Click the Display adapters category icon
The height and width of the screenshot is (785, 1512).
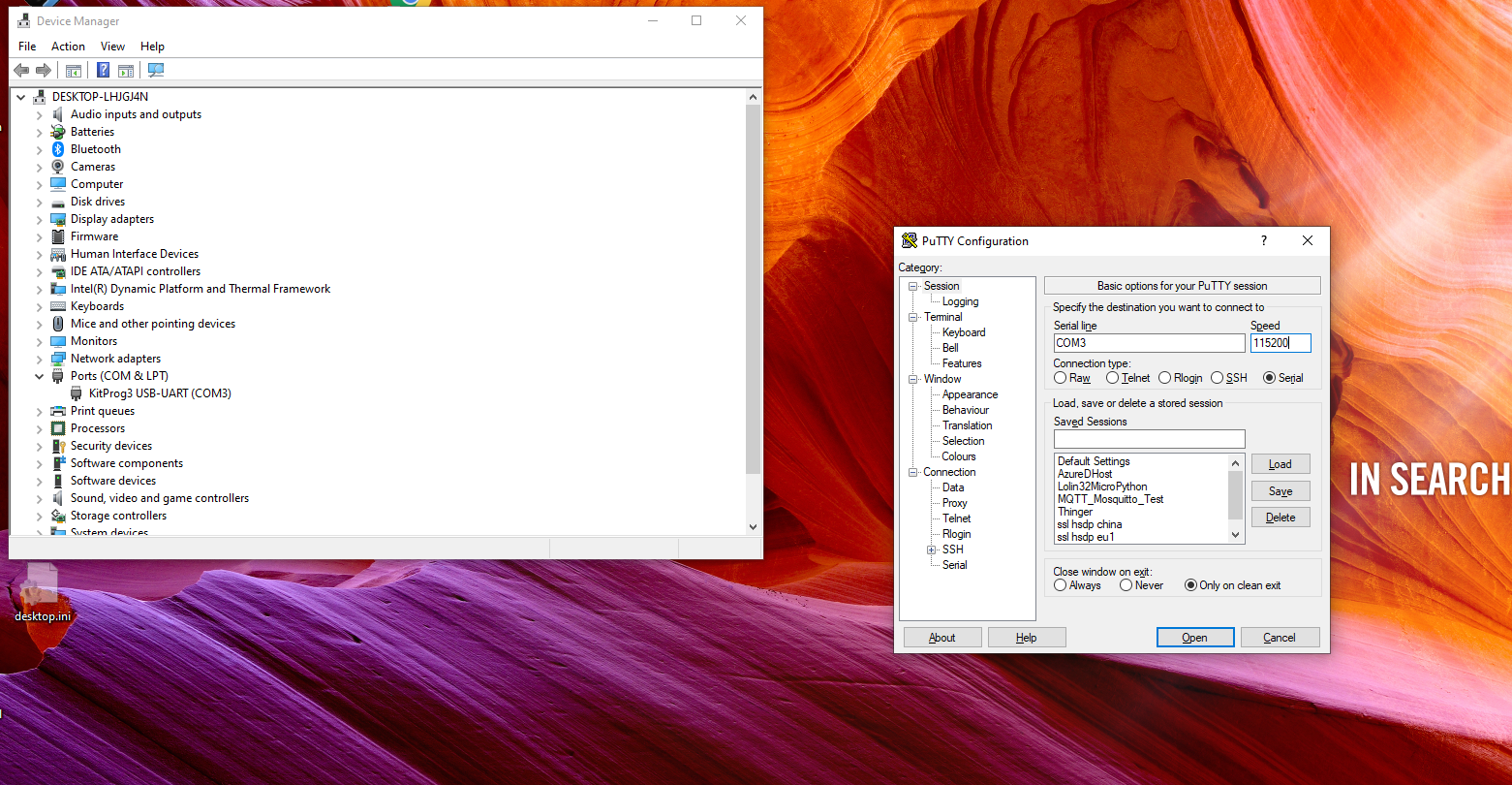click(x=58, y=219)
